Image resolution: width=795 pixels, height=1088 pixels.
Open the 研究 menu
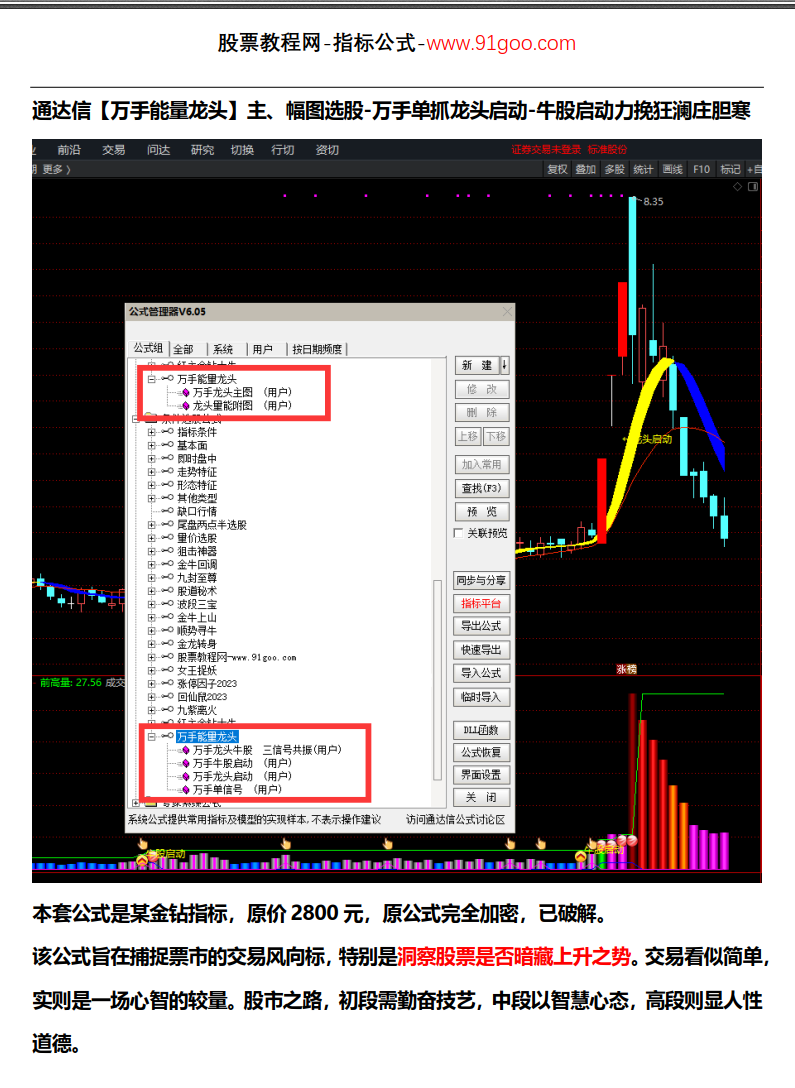pos(203,150)
